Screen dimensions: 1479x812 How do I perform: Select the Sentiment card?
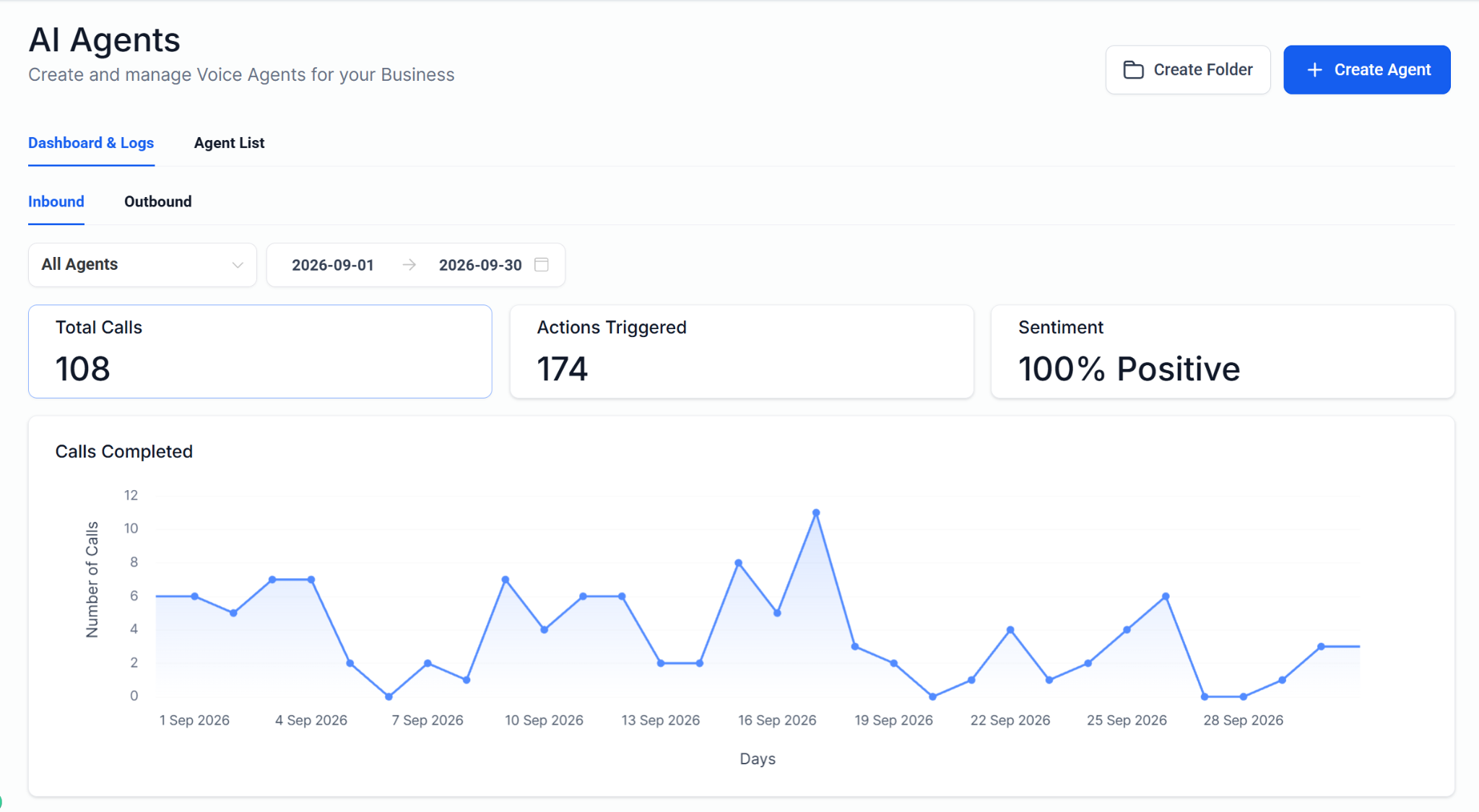(x=1223, y=351)
